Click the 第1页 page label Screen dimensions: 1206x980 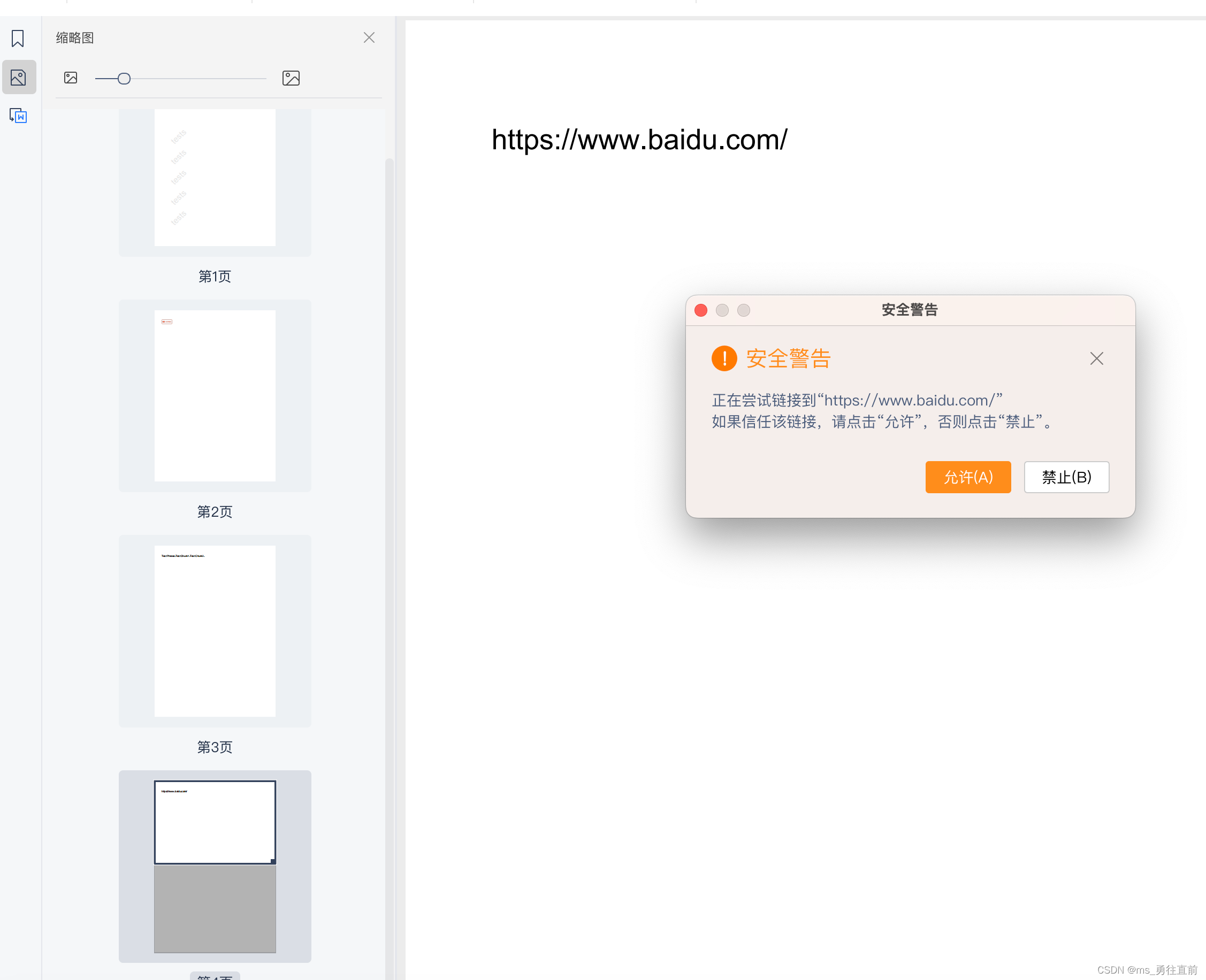(x=215, y=276)
